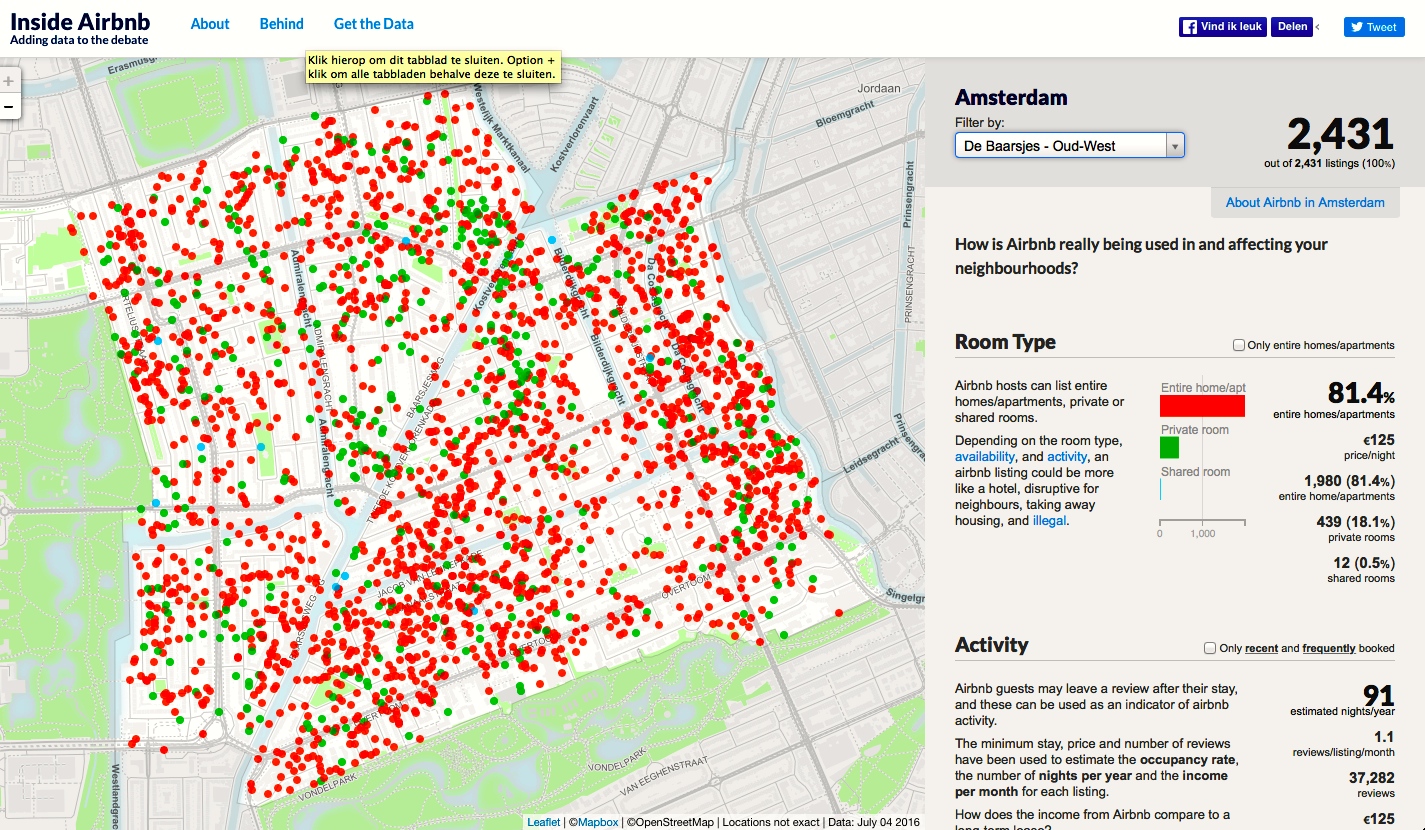Click the 12 (0.5%) shared rooms value
1425x830 pixels.
pos(1362,563)
